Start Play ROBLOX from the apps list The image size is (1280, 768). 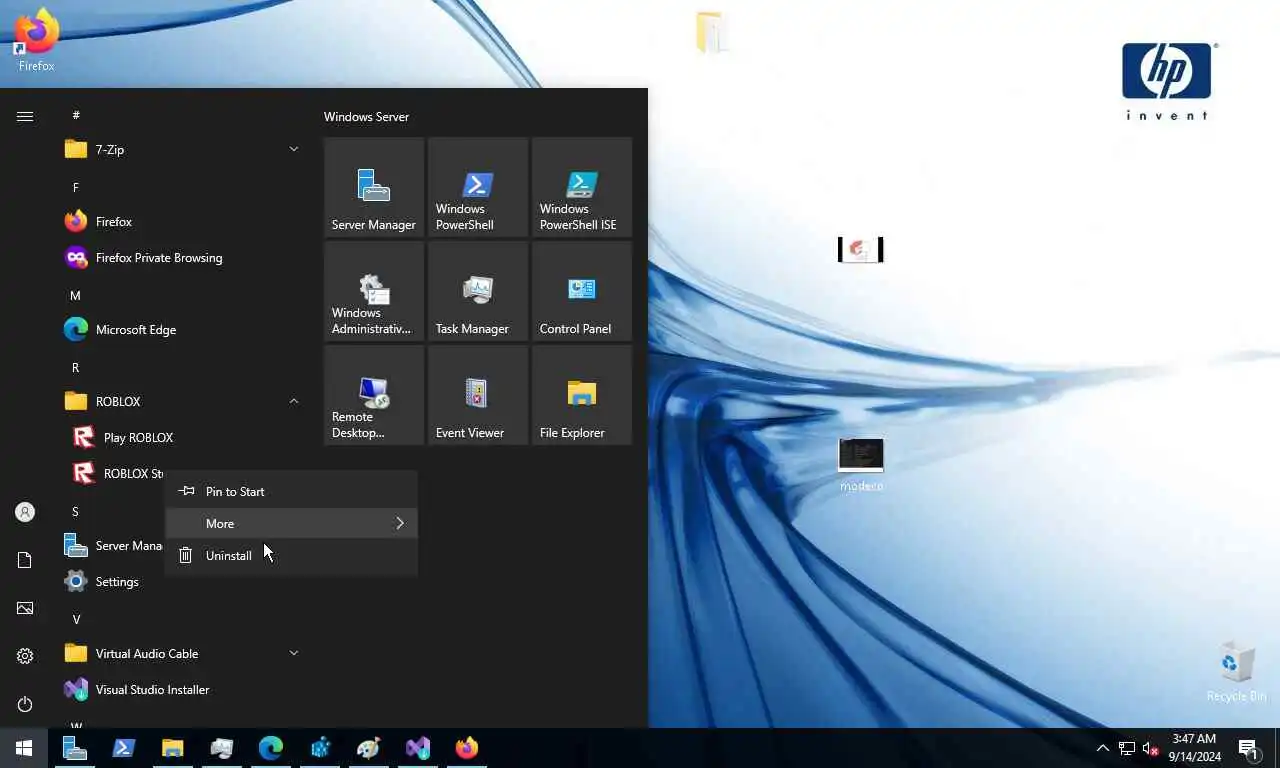tap(184, 438)
